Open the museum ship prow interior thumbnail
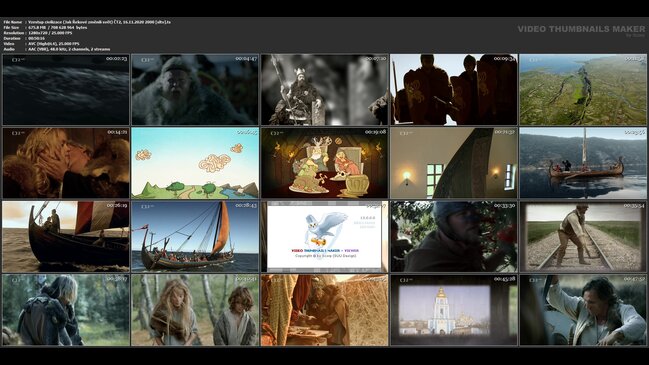649x365 pixels. 454,163
